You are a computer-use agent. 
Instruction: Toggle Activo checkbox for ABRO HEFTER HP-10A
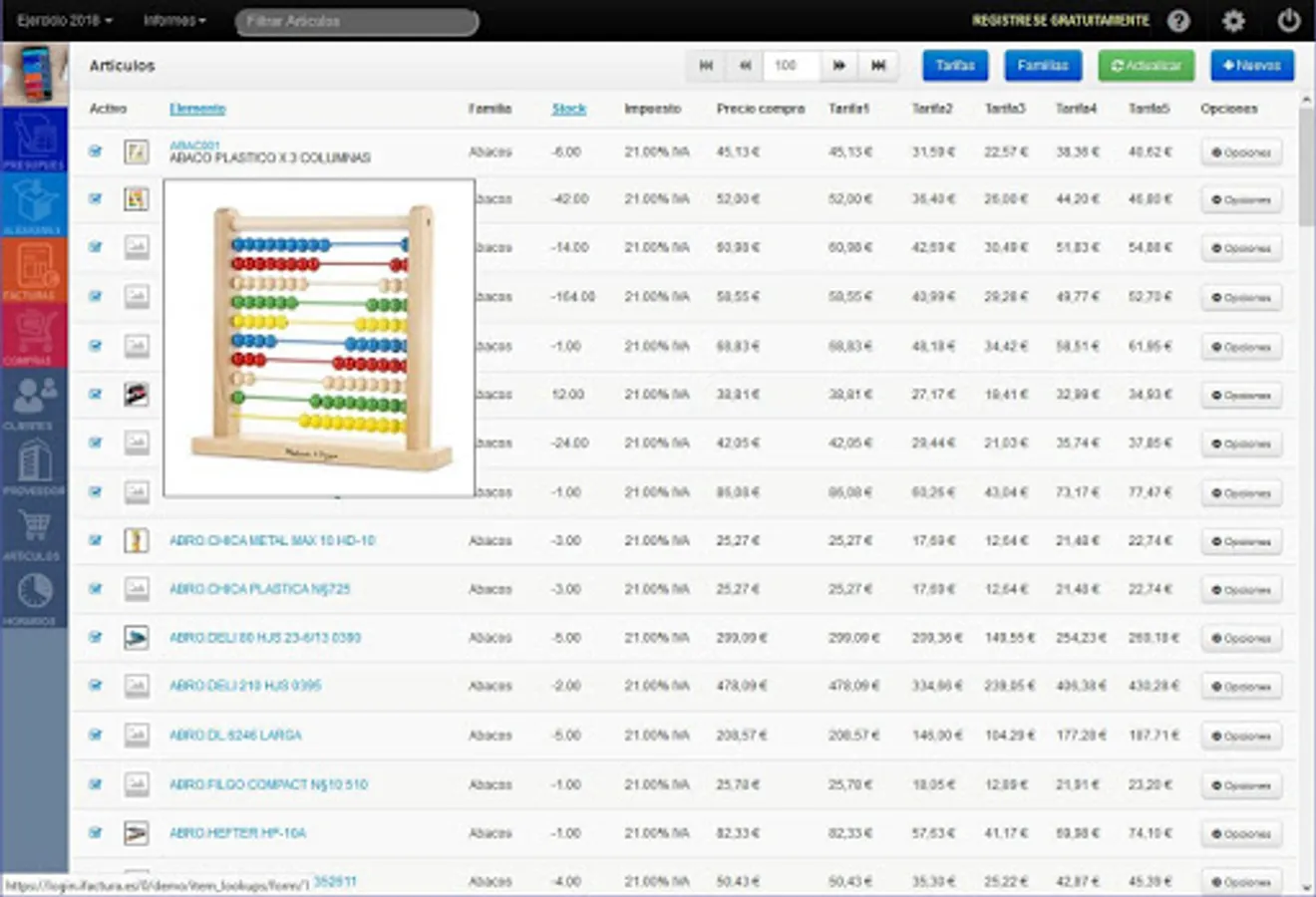(96, 832)
